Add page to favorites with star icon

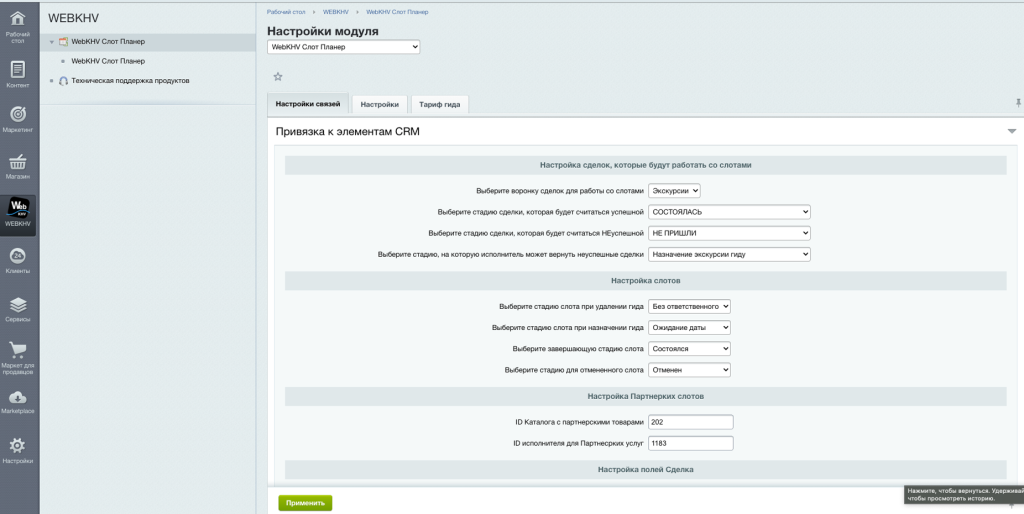click(x=278, y=76)
